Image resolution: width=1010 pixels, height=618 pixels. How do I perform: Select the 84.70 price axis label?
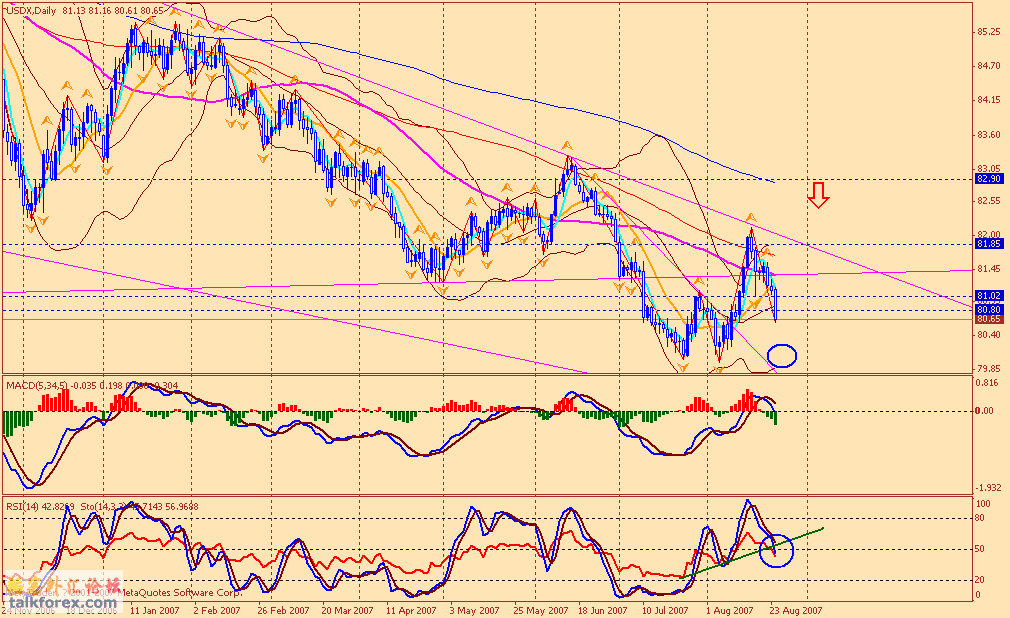tap(989, 66)
